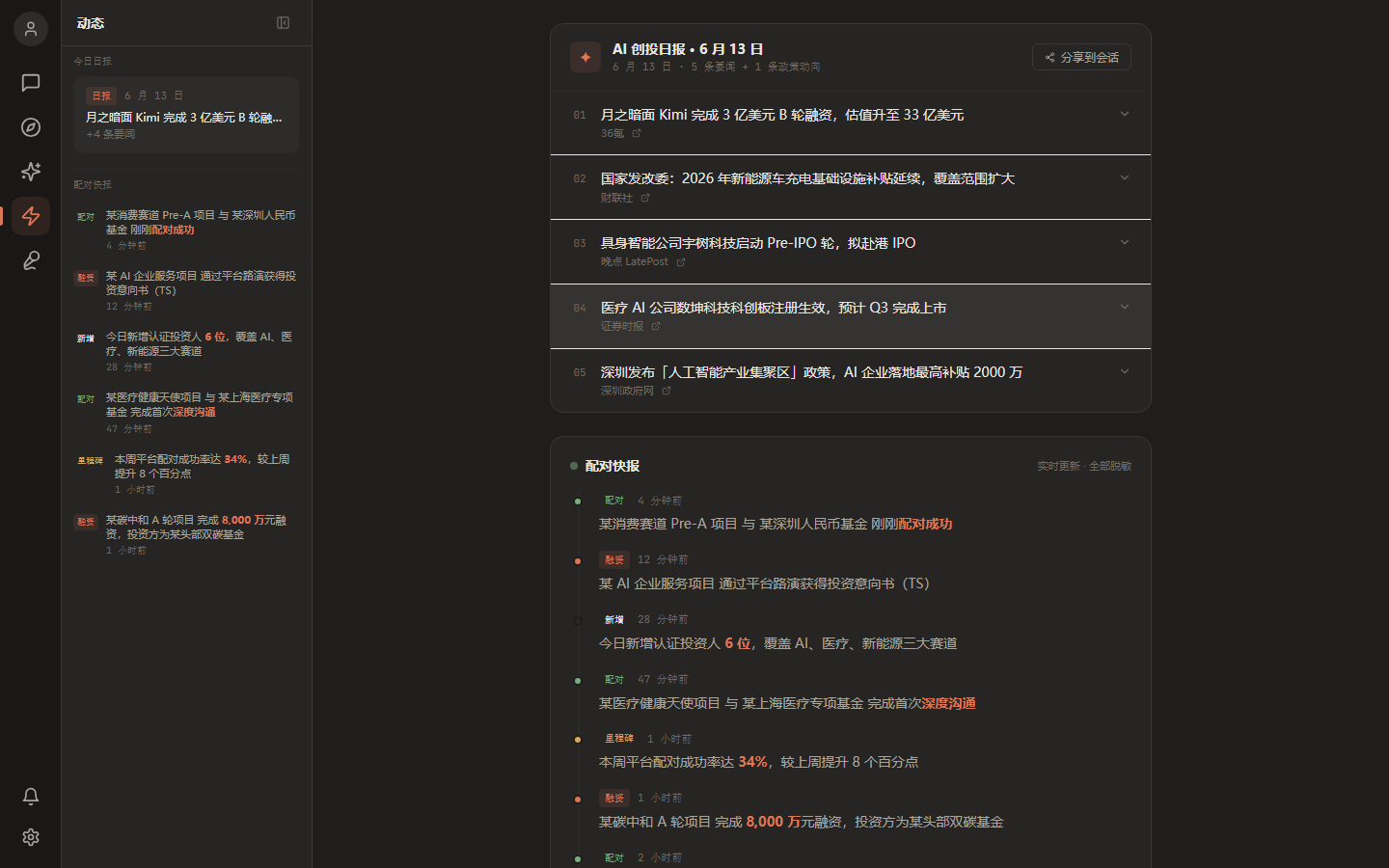Viewport: 1389px width, 868px height.
Task: Click the 里程碑 tag at 1 小时前 in main feed
Action: 619,739
